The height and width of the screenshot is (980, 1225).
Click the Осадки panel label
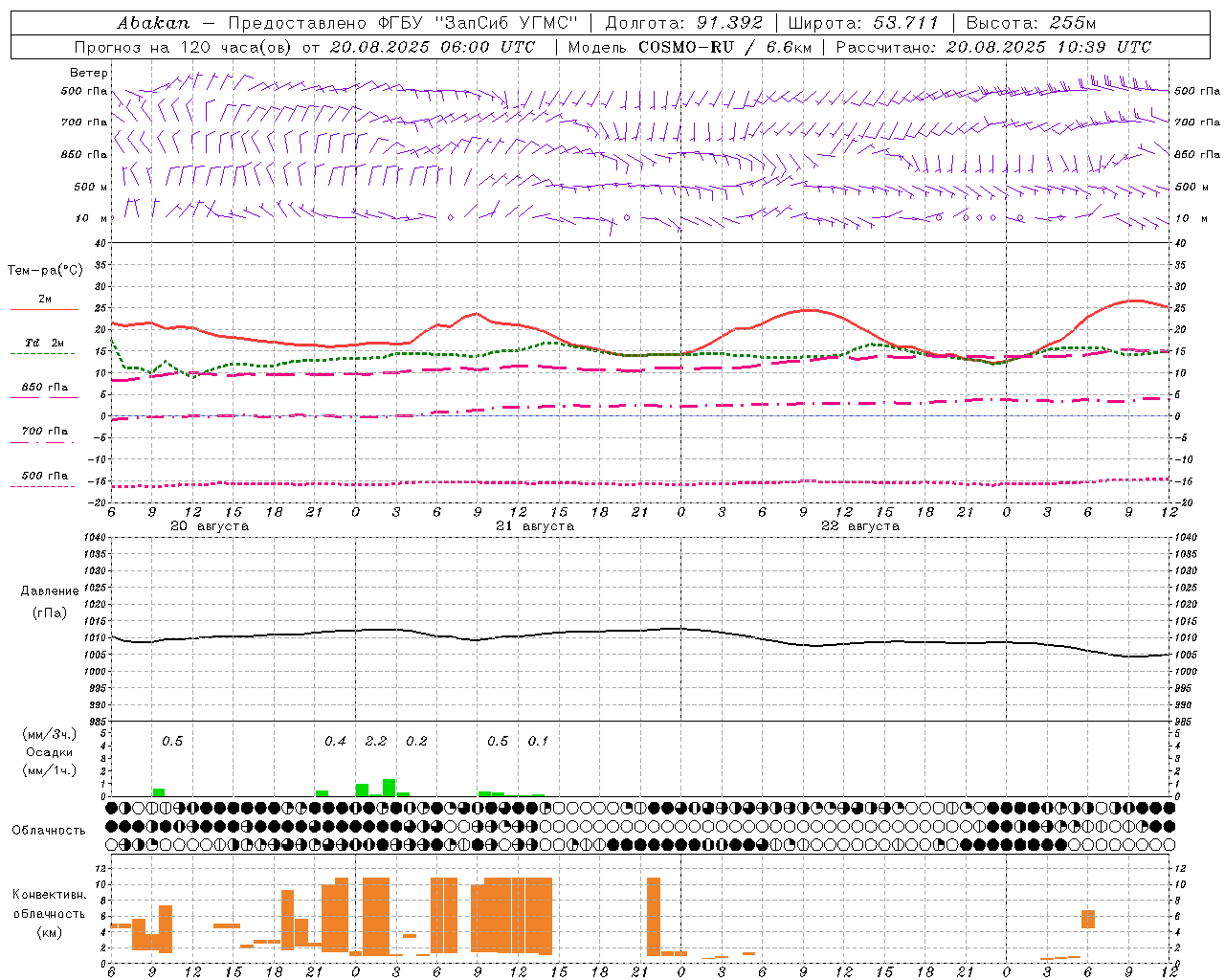coord(50,752)
